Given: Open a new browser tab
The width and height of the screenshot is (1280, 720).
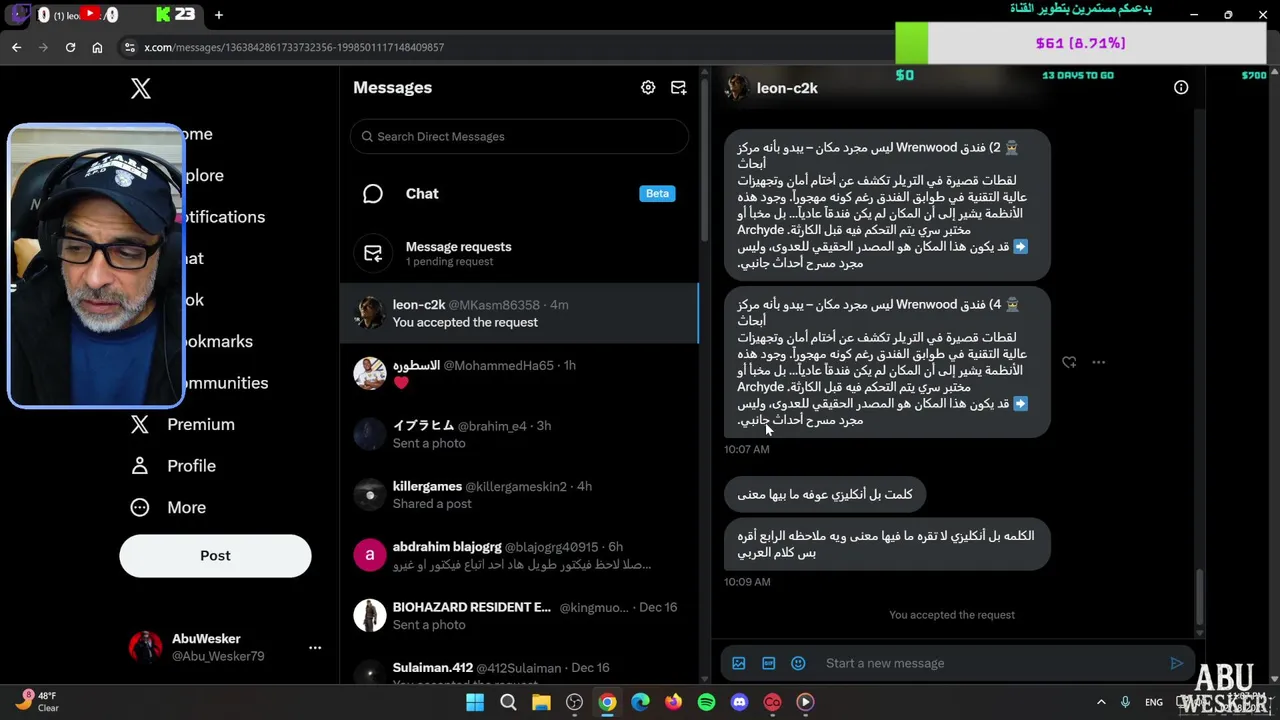Looking at the screenshot, I should tap(219, 15).
